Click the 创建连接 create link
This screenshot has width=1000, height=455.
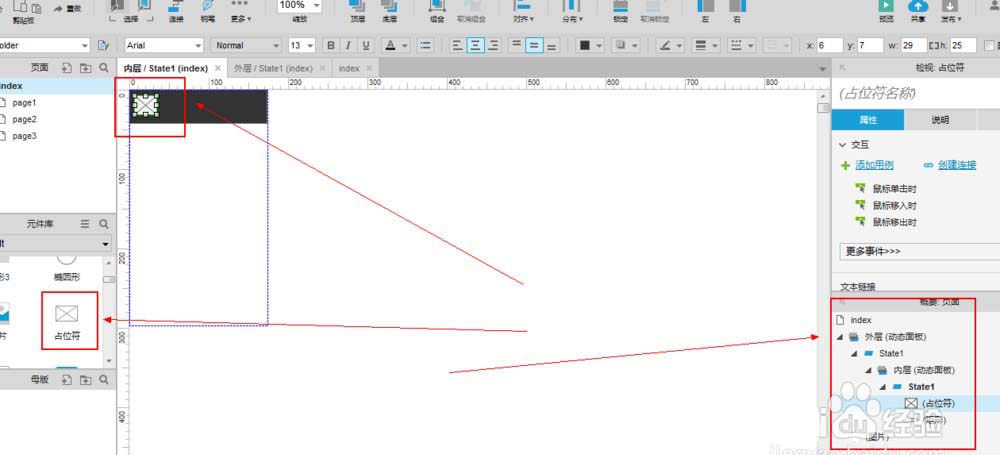[957, 165]
